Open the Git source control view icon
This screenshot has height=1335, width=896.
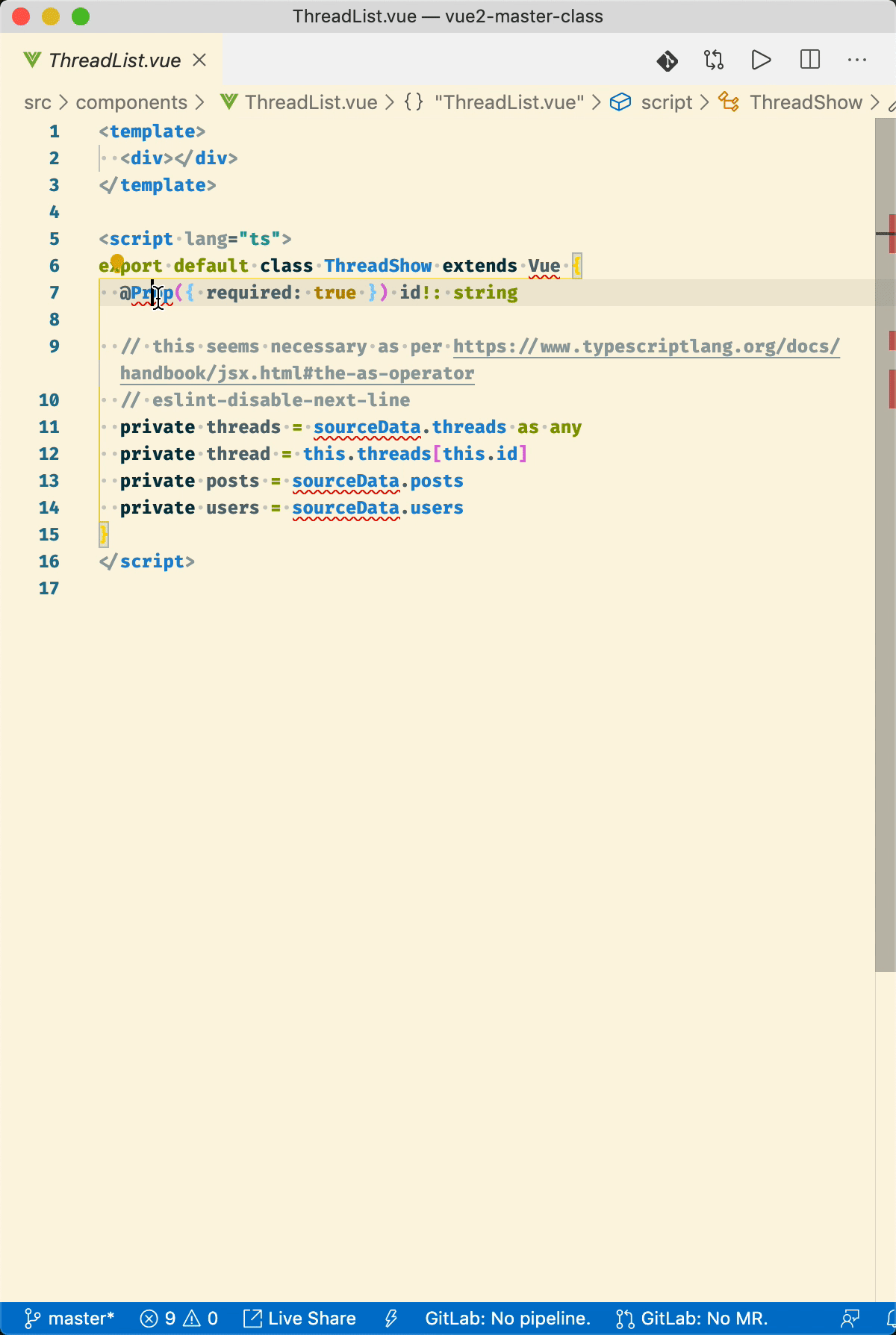pyautogui.click(x=667, y=60)
